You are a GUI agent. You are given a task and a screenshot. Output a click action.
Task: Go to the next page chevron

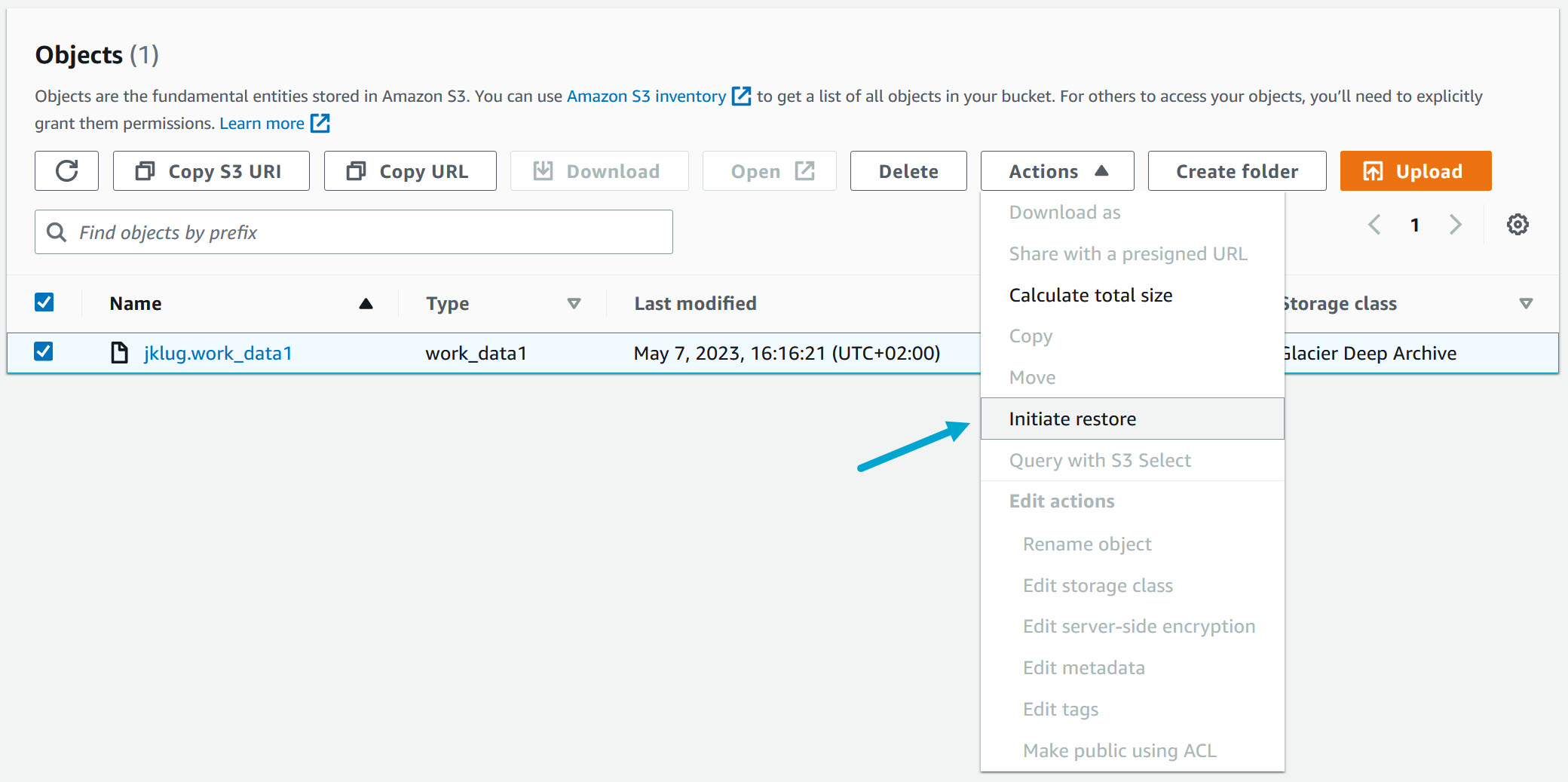click(1455, 225)
